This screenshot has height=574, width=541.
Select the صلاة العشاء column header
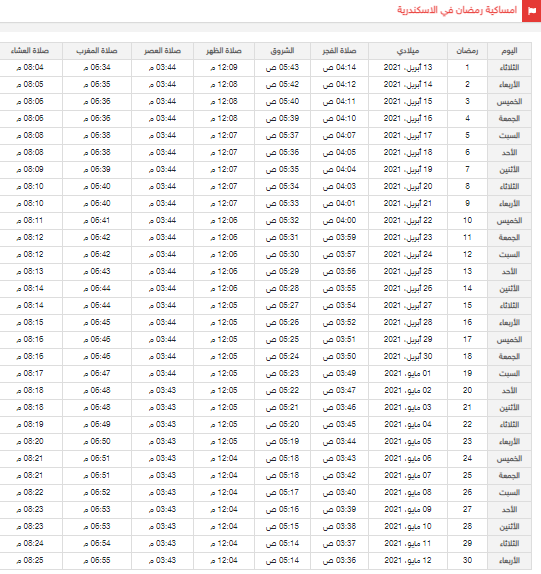click(x=30, y=51)
